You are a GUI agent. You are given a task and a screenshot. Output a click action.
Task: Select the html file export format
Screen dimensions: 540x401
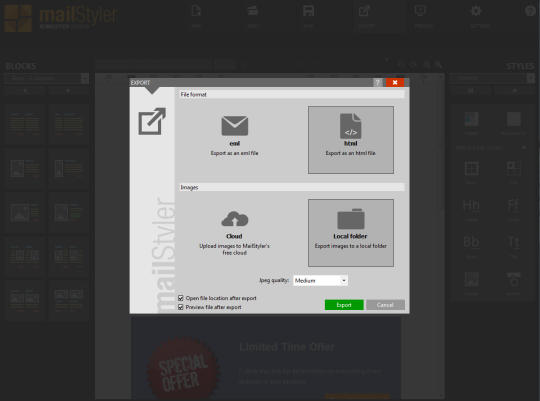coord(351,140)
